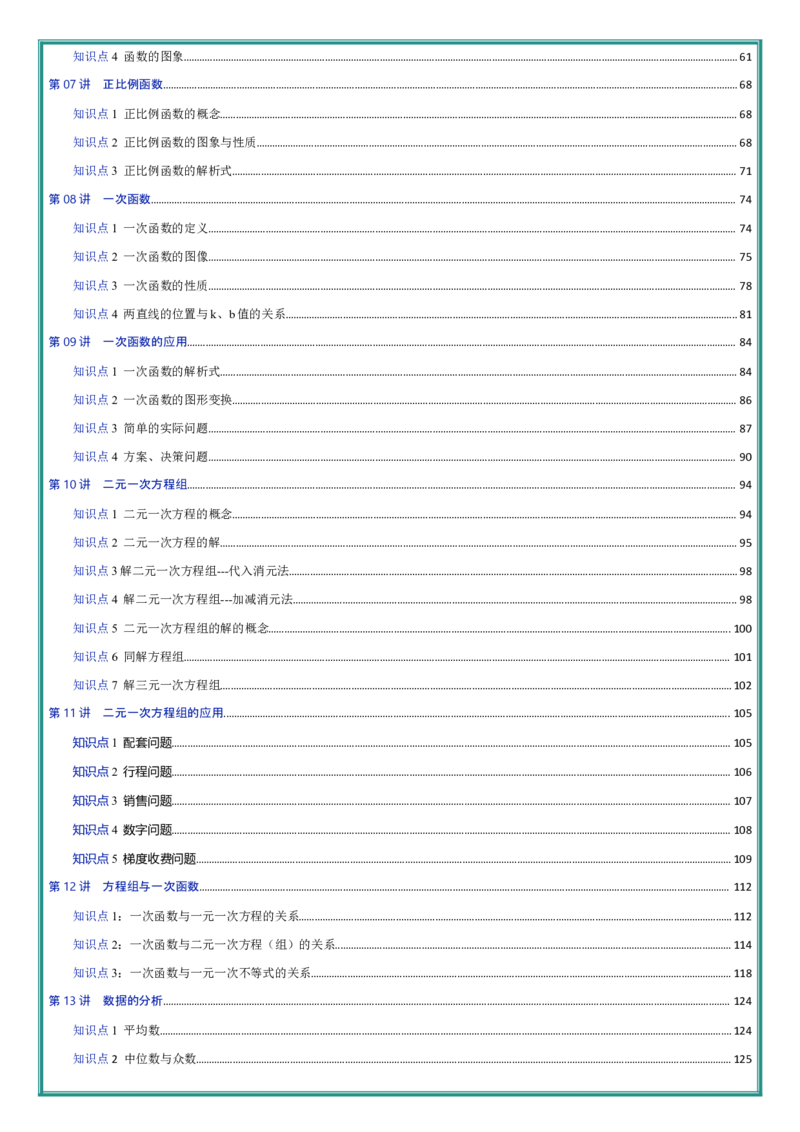This screenshot has height=1132, width=800.
Task: Select 知识点6 同解方程组
Action: [412, 657]
